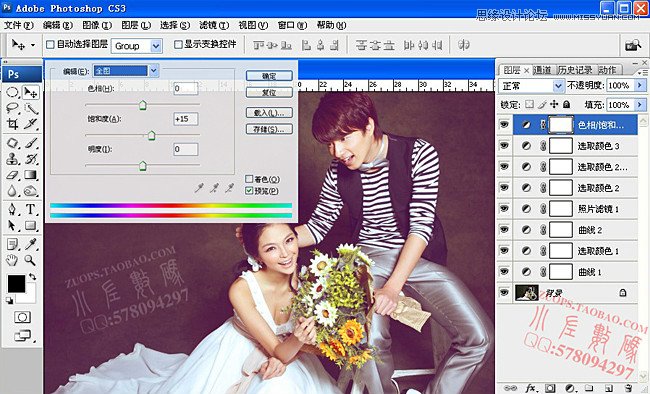Image resolution: width=650 pixels, height=394 pixels.
Task: Confirm with the 确定 button
Action: (269, 76)
